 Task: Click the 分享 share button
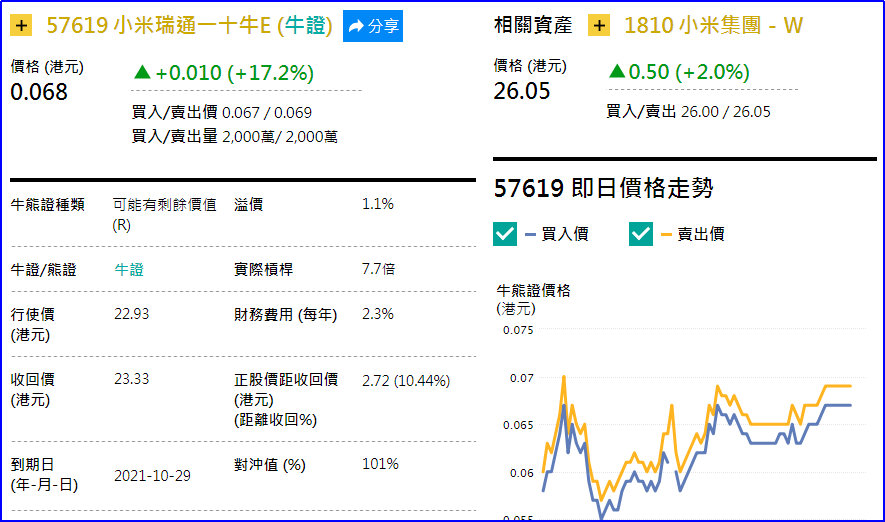pyautogui.click(x=373, y=26)
